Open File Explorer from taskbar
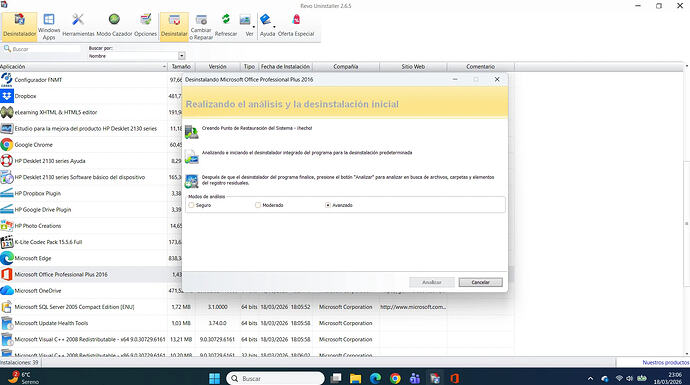Viewport: 690px width, 385px height. tap(356, 378)
